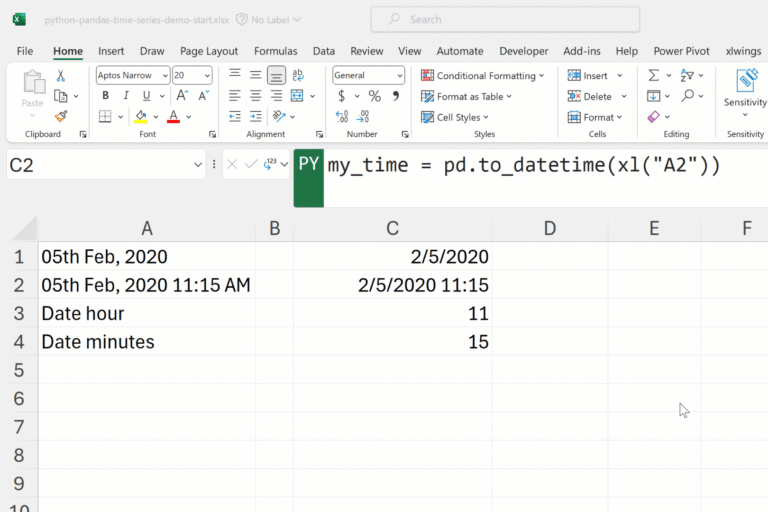Expand the Name Box dropdown next to C2

(197, 165)
